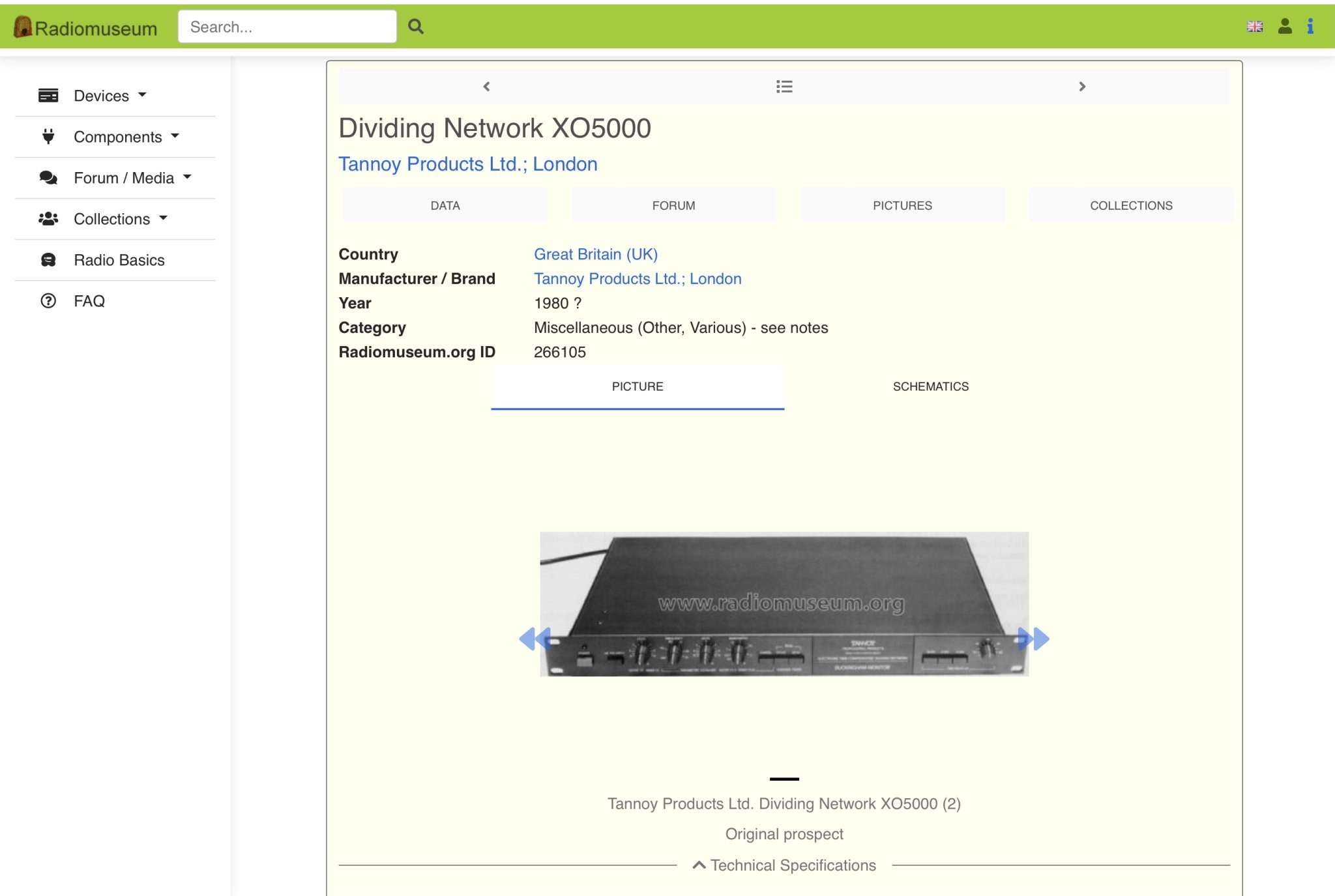Click the XO5000 device photo
The image size is (1335, 896).
pyautogui.click(x=784, y=604)
